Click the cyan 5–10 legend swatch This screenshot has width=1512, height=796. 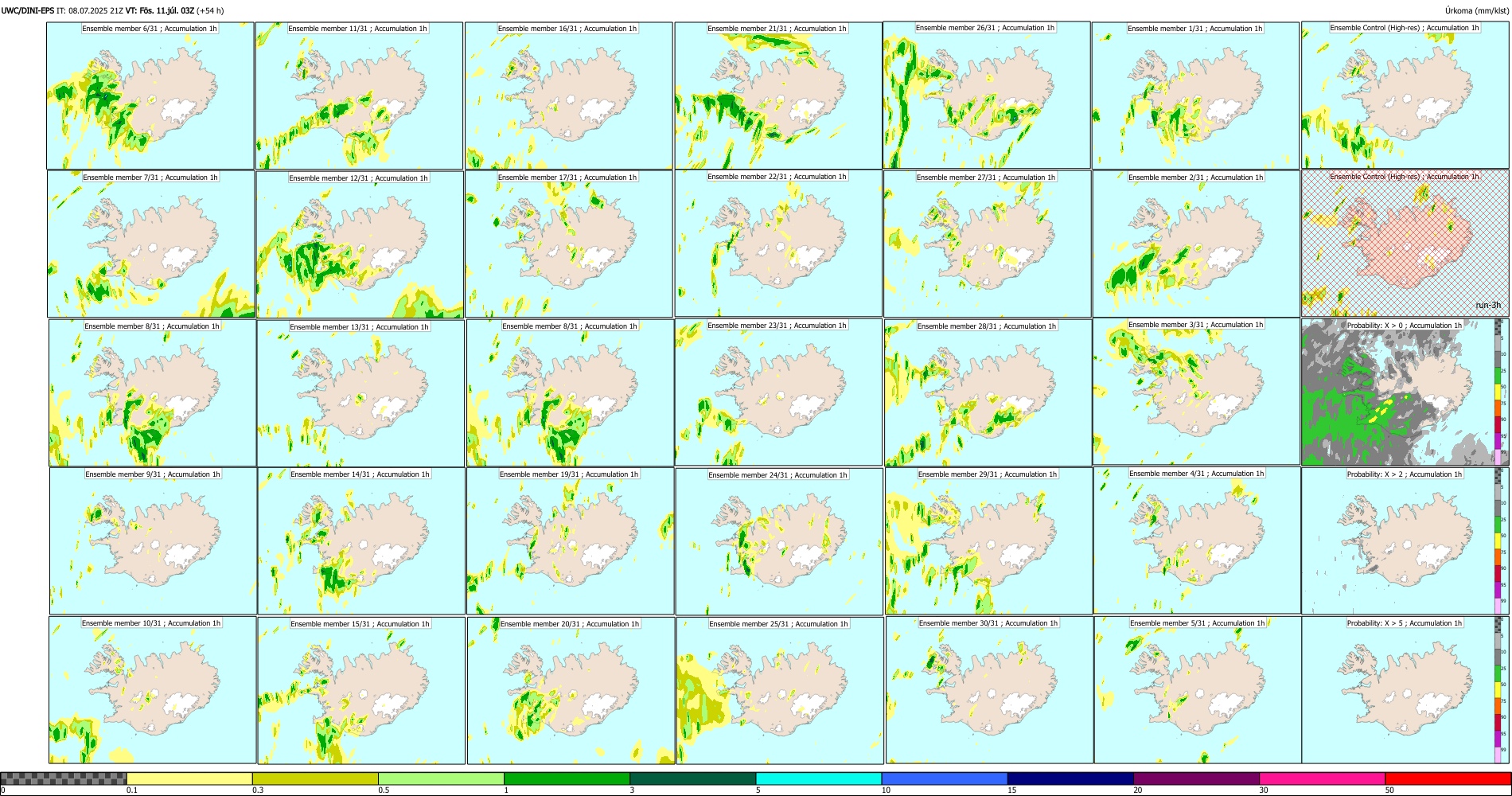[x=819, y=778]
